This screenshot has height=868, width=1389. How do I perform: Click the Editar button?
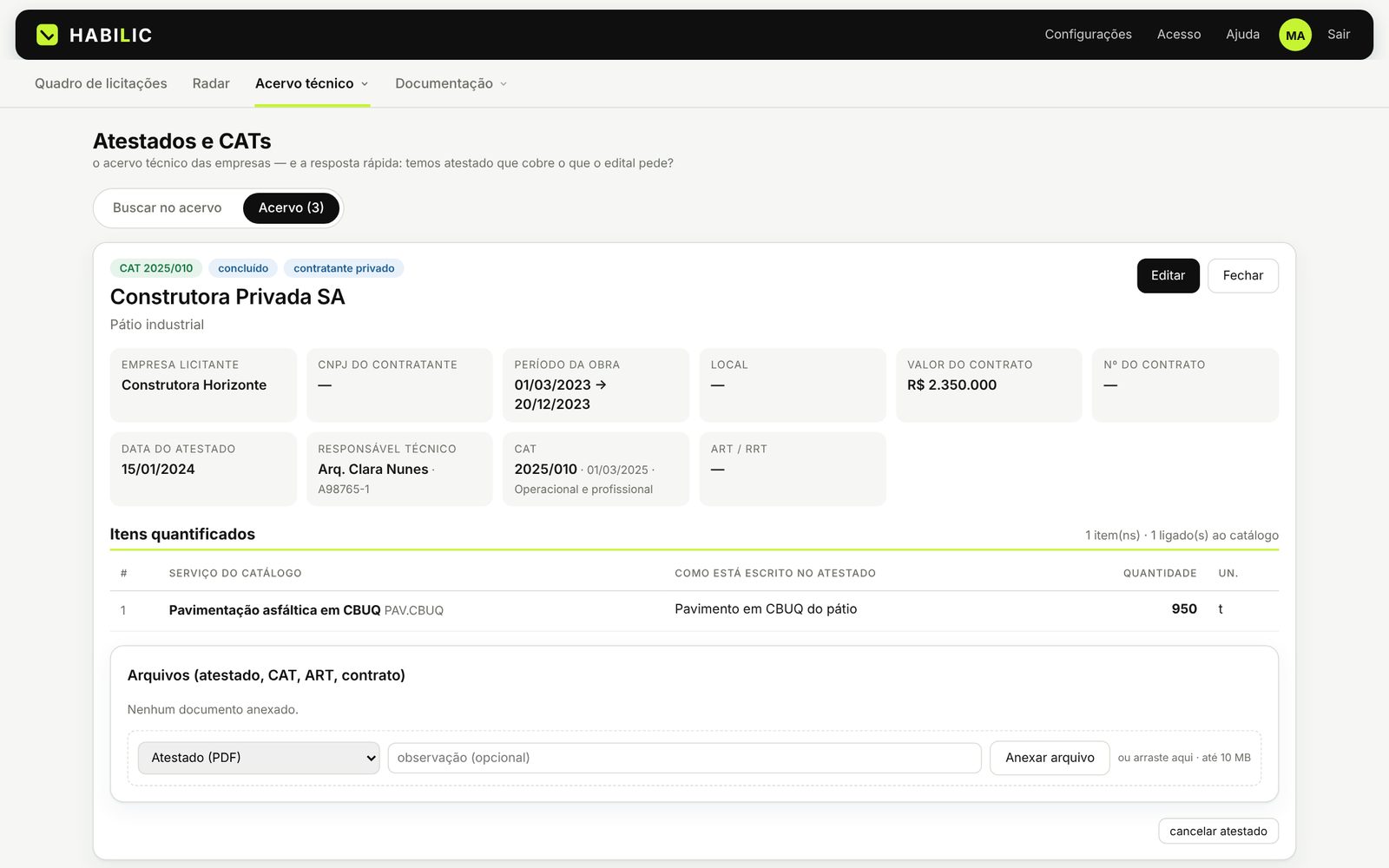pyautogui.click(x=1168, y=276)
